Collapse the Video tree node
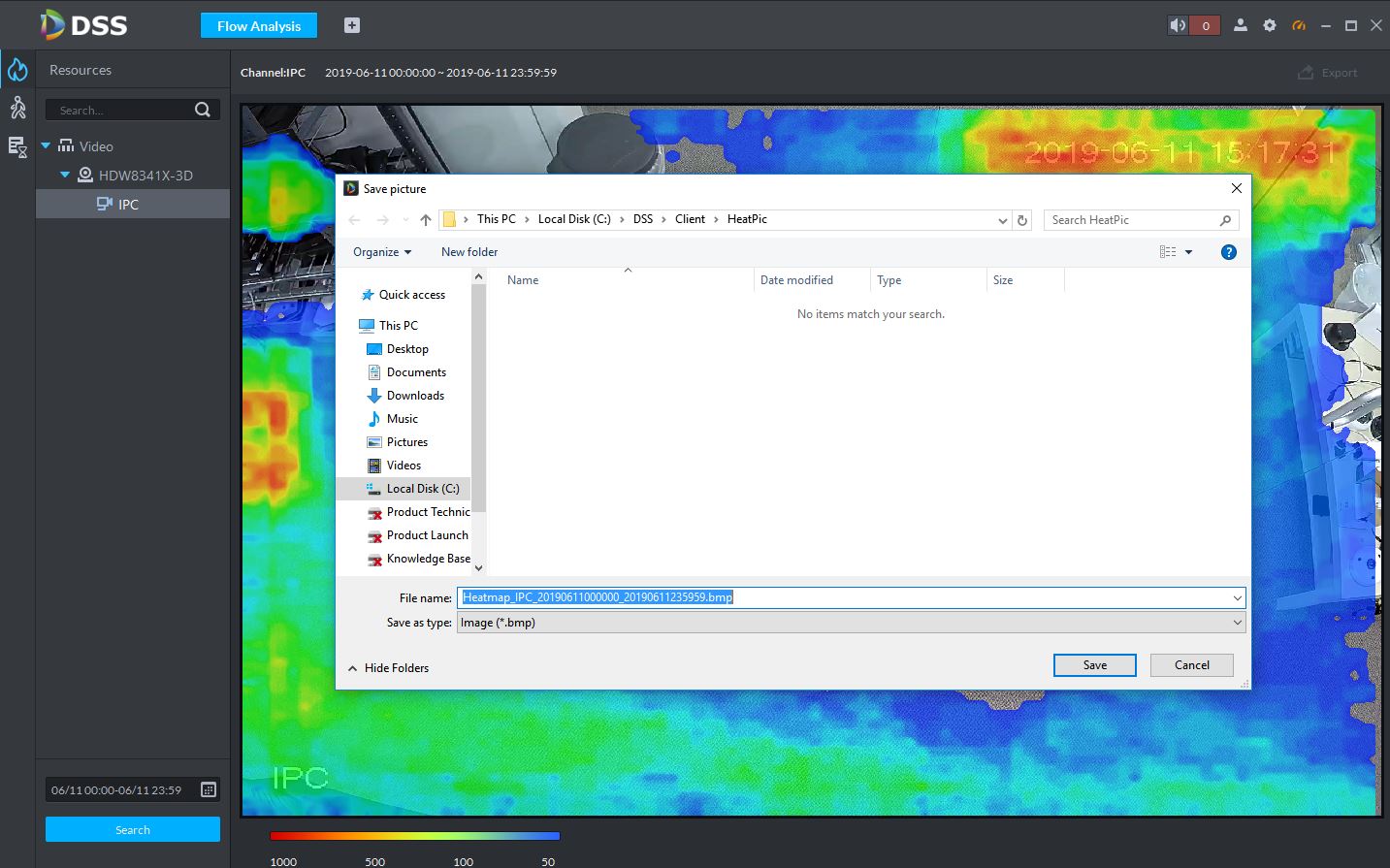1390x868 pixels. pyautogui.click(x=46, y=145)
